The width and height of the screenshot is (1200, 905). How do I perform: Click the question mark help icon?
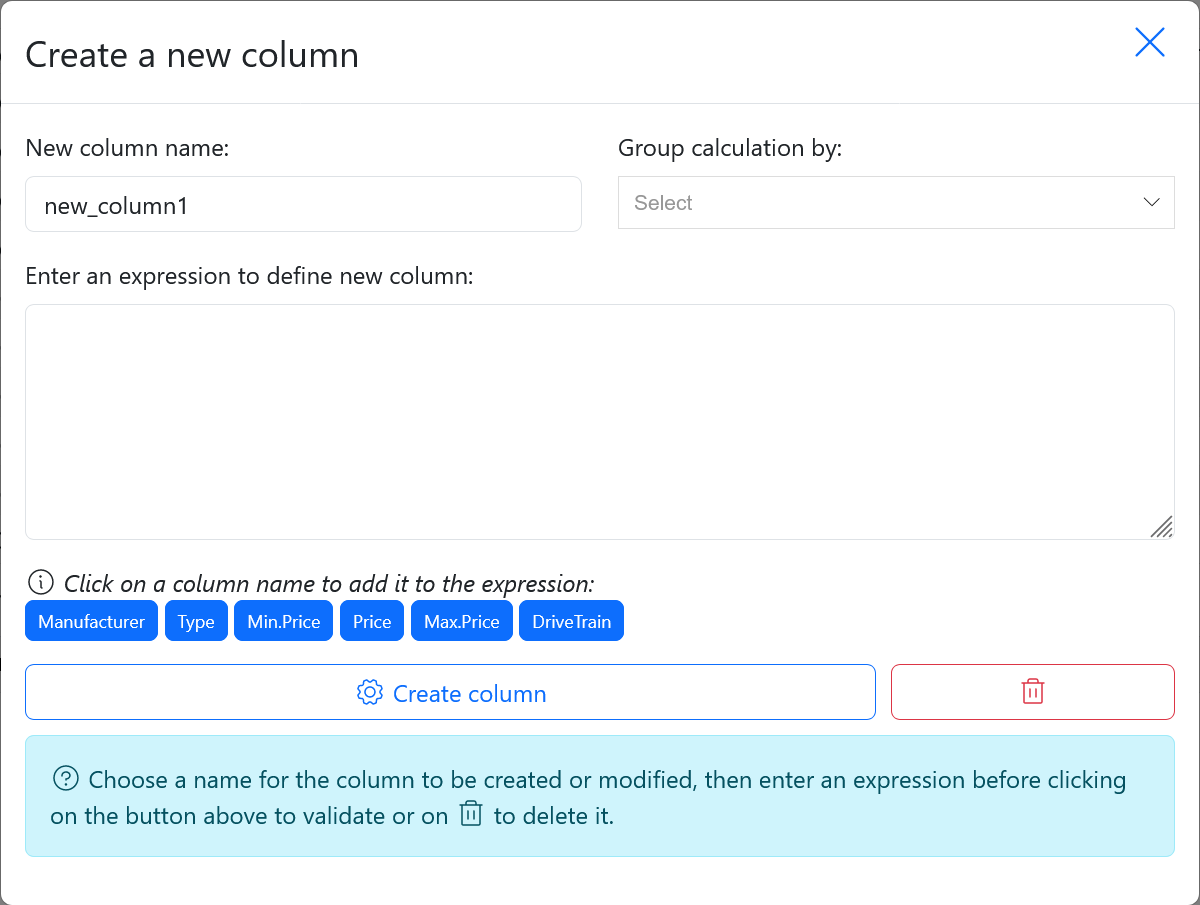point(66,779)
